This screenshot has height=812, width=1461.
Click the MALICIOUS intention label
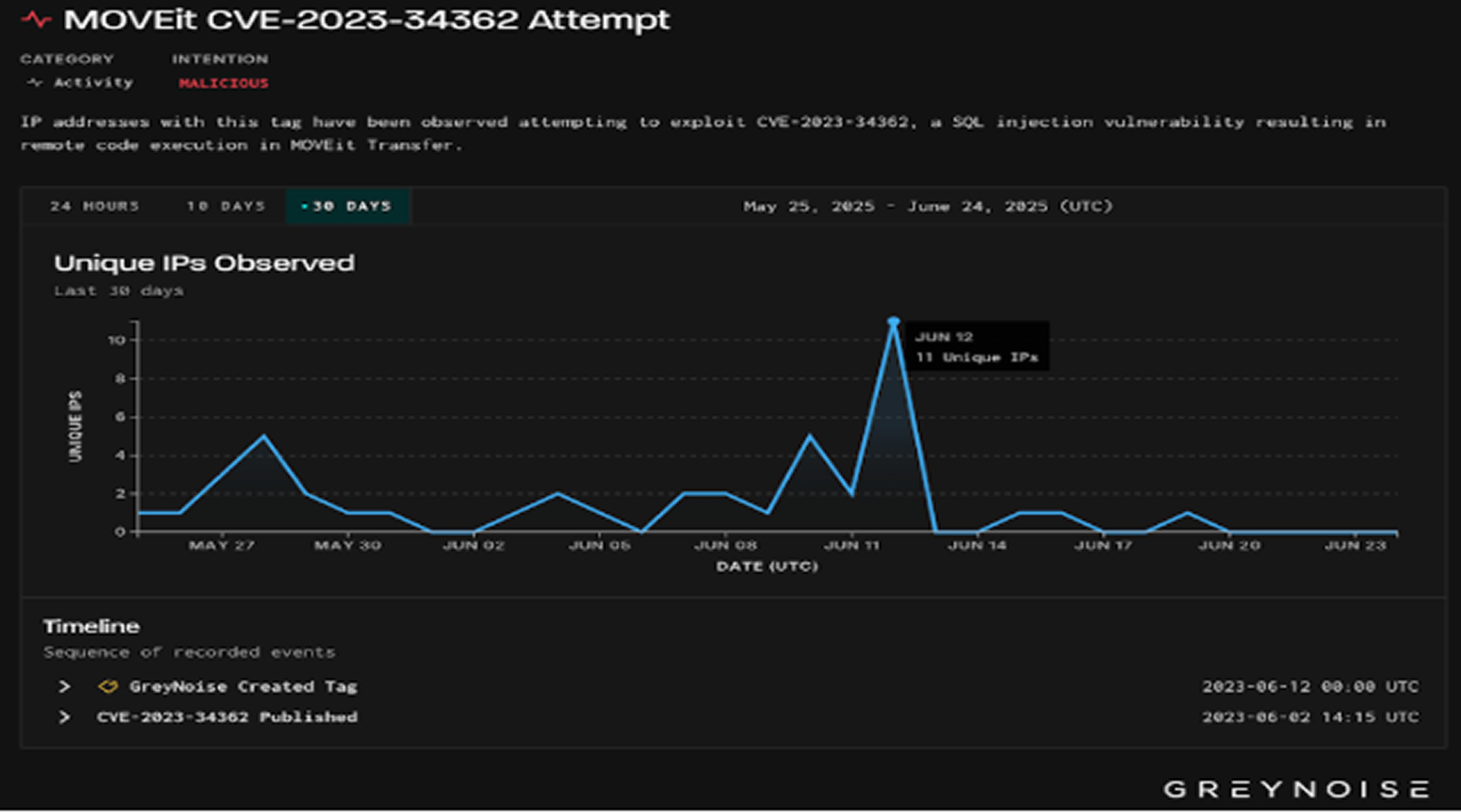[224, 83]
